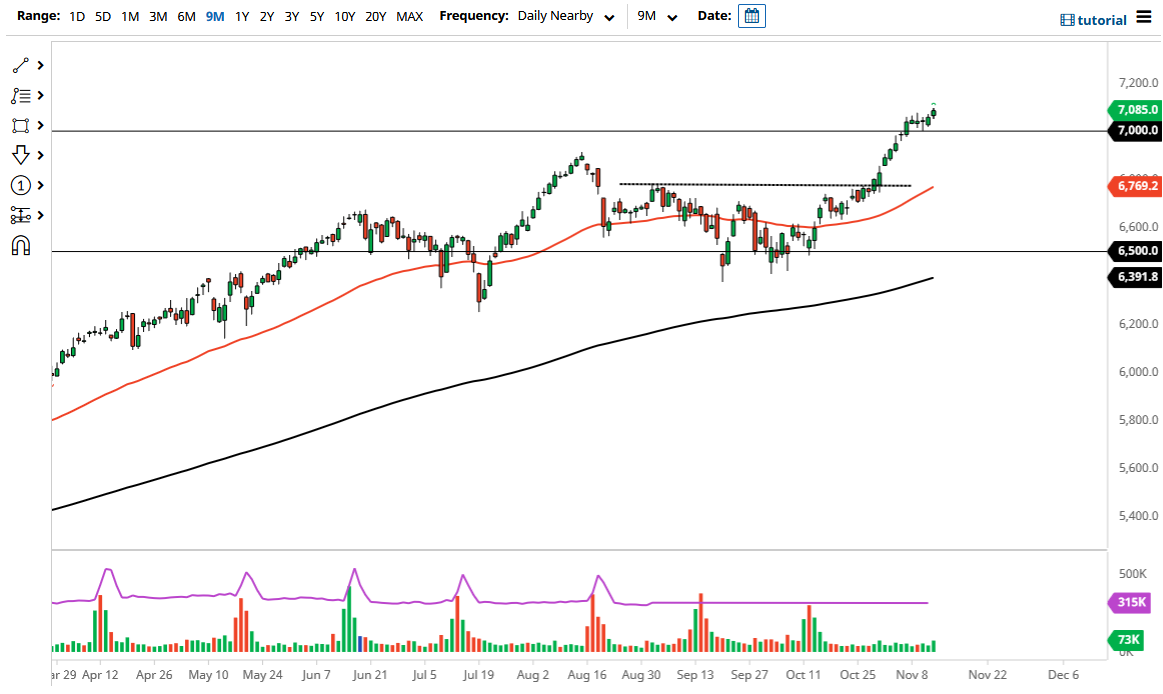Click the red 6,769.2 moving average label
The width and height of the screenshot is (1163, 694).
pyautogui.click(x=1134, y=186)
